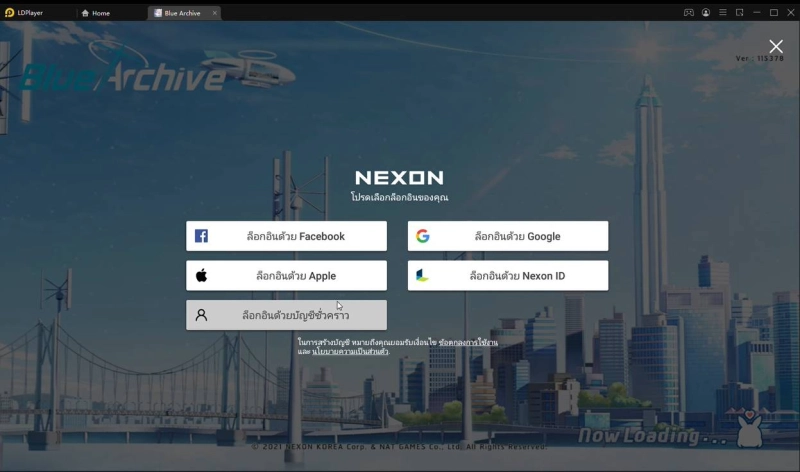Open the privacy policy link

click(x=350, y=352)
